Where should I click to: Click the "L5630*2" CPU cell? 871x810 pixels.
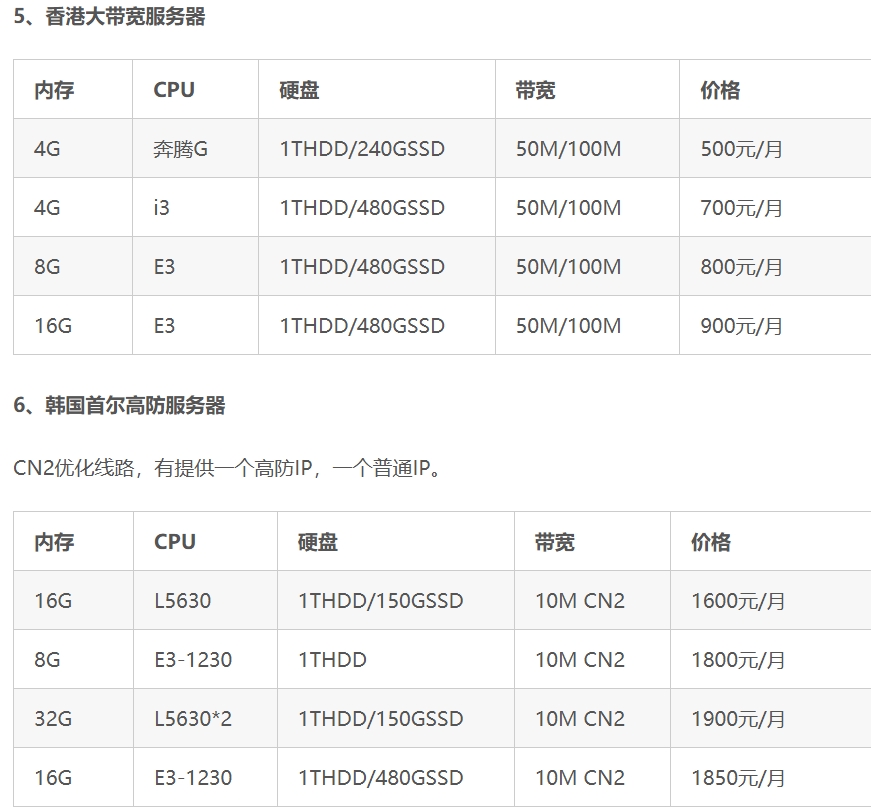[193, 718]
